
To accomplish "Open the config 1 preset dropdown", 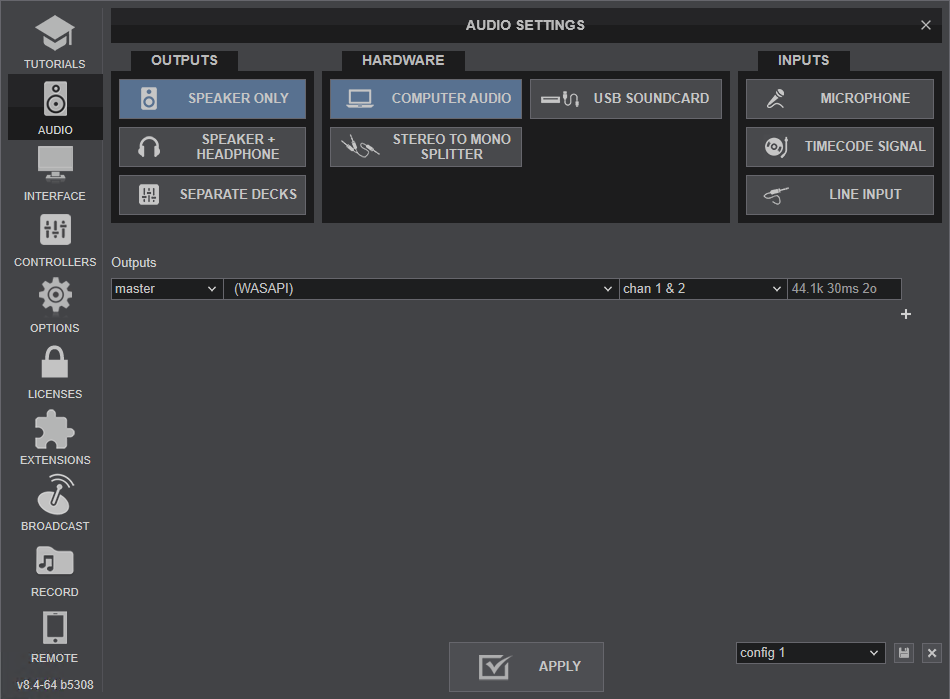I will 811,653.
